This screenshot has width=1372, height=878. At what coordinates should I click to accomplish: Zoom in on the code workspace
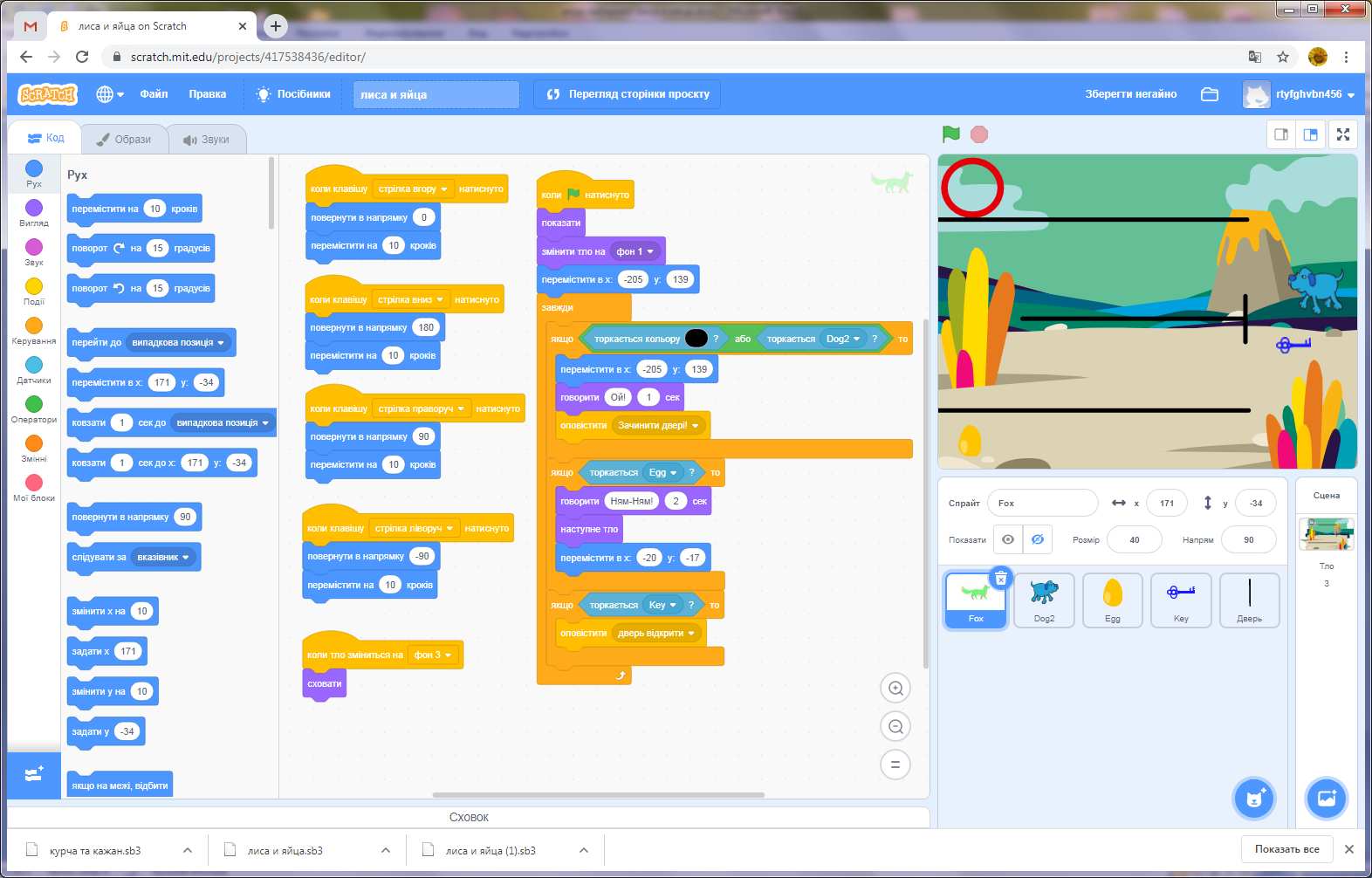tap(895, 689)
